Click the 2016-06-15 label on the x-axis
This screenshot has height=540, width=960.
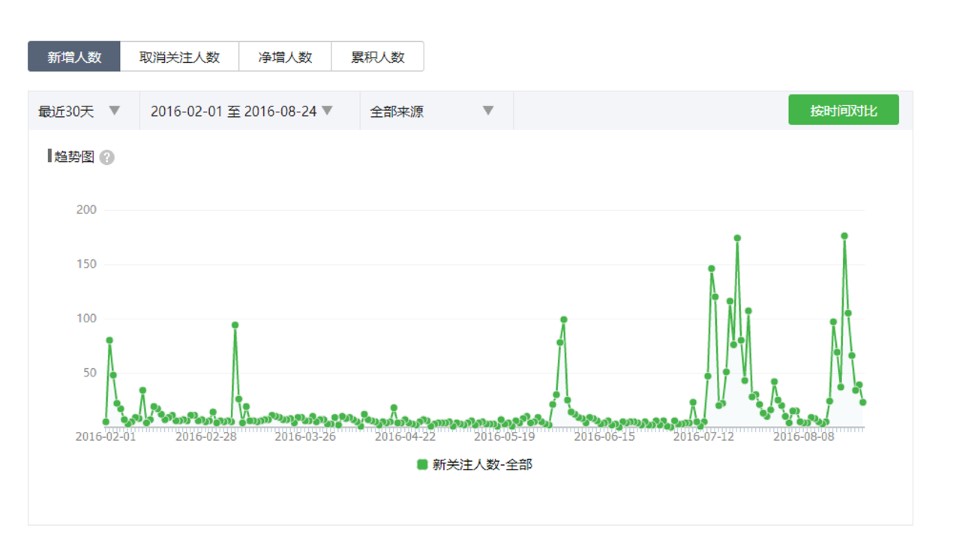[x=605, y=437]
